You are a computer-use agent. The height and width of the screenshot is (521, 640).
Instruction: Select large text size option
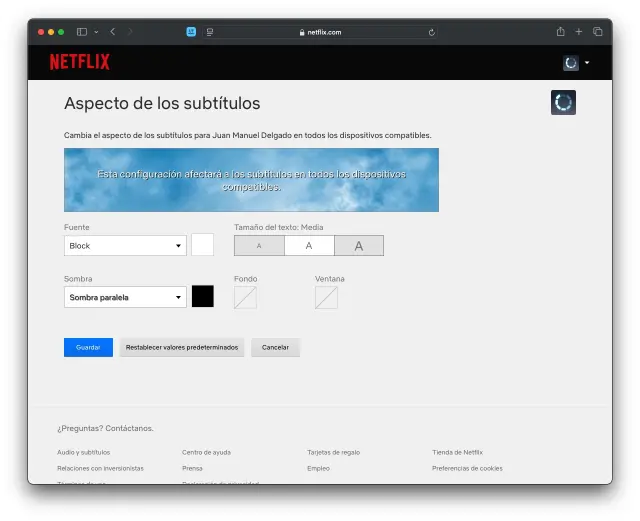pos(359,246)
